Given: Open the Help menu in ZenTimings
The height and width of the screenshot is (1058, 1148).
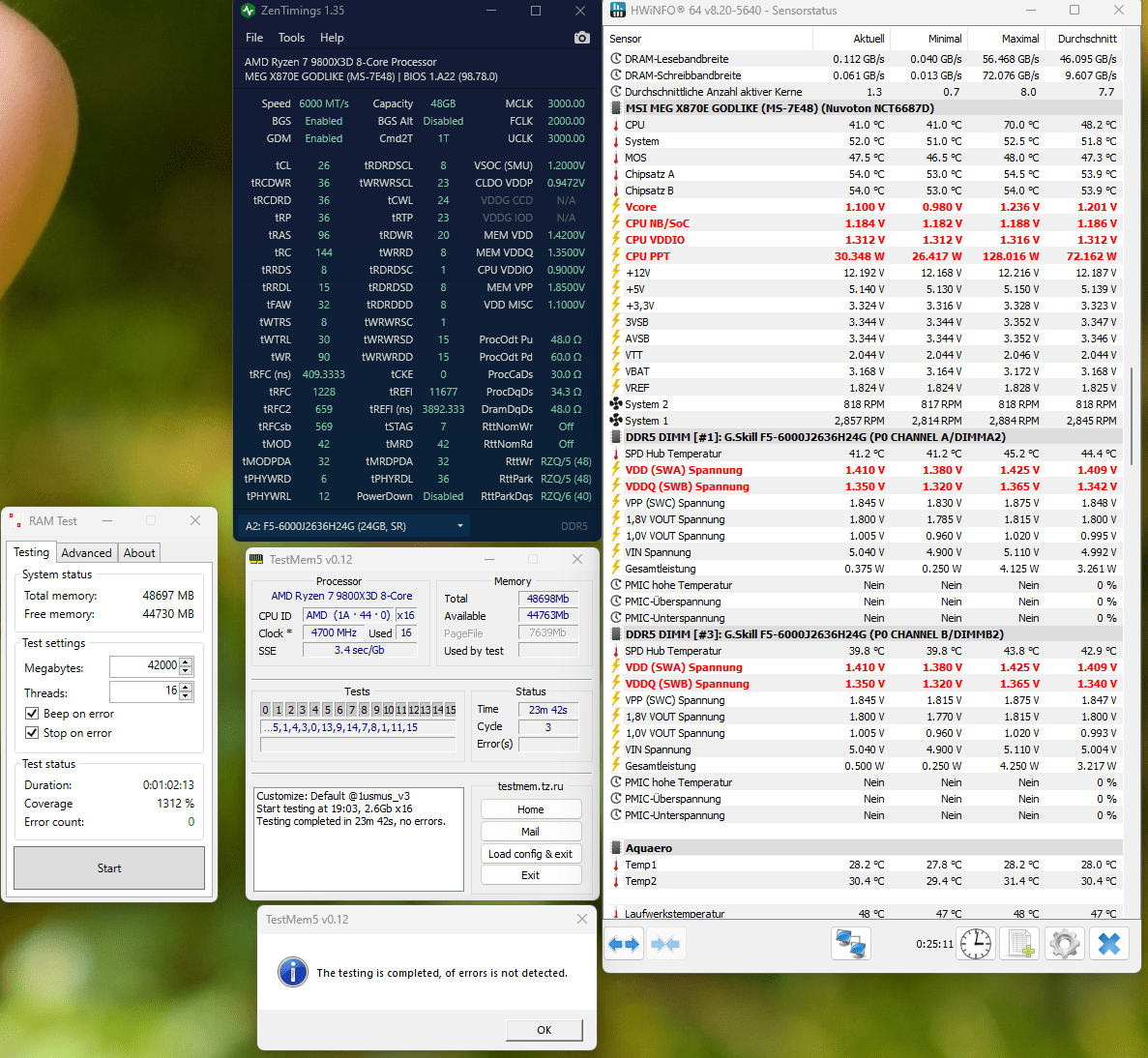Looking at the screenshot, I should tap(332, 38).
